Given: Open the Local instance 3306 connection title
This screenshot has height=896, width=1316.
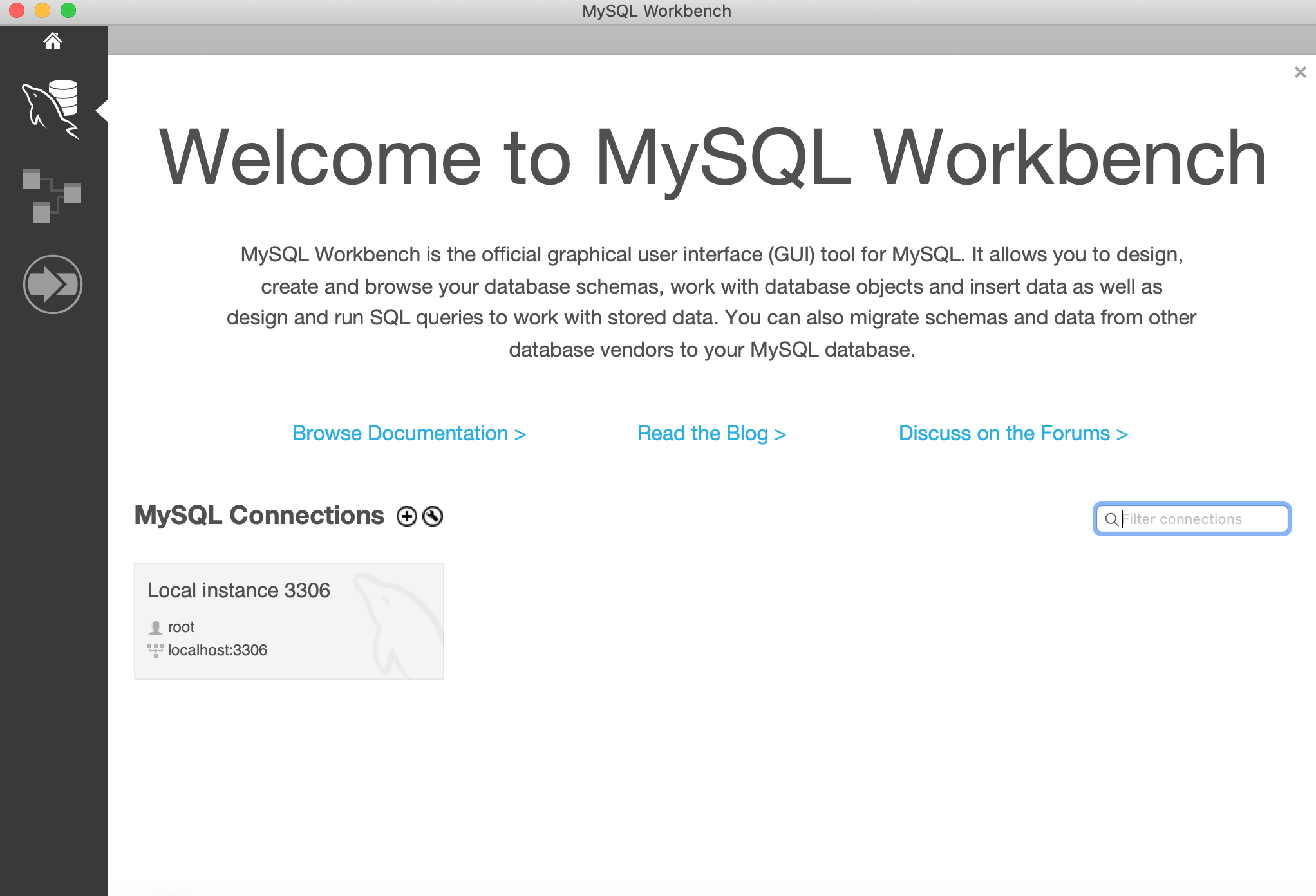Looking at the screenshot, I should click(239, 590).
